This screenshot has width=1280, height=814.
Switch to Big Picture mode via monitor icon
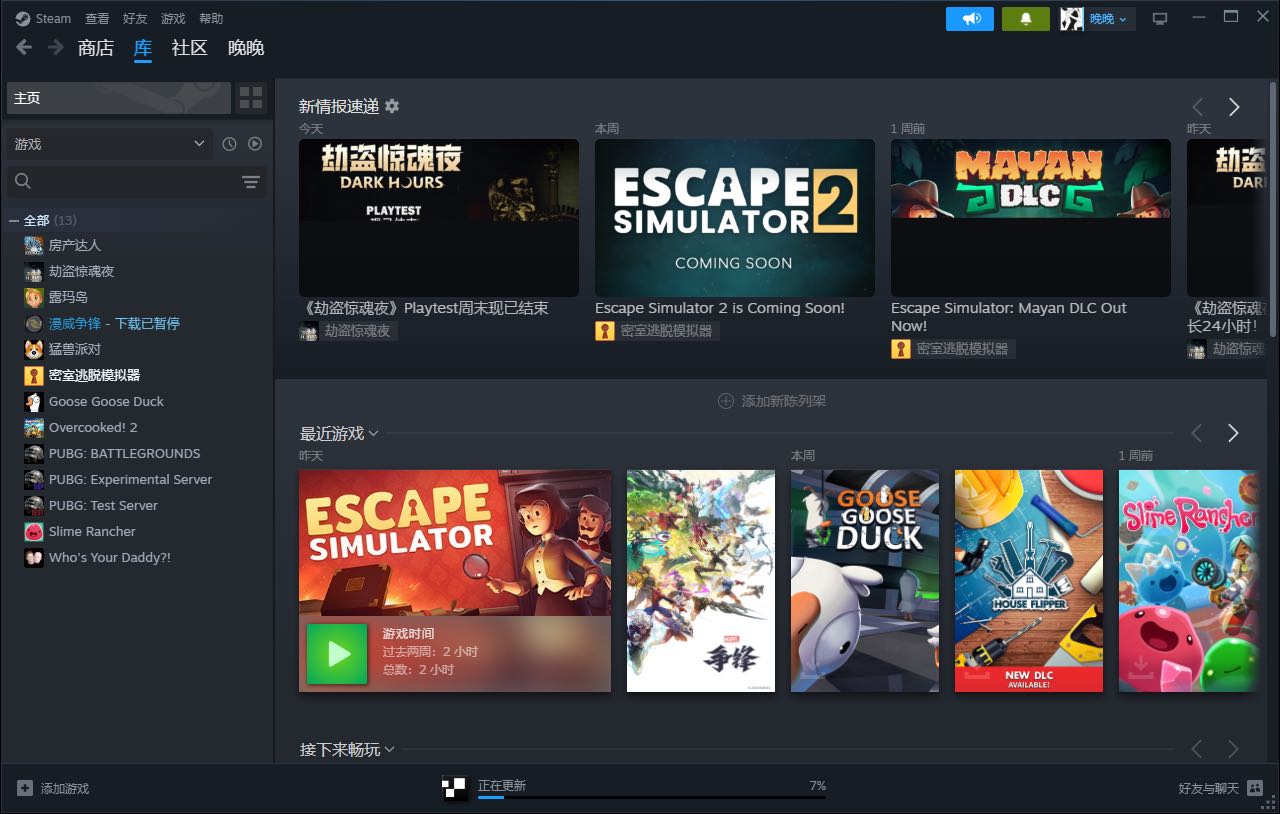[x=1160, y=19]
